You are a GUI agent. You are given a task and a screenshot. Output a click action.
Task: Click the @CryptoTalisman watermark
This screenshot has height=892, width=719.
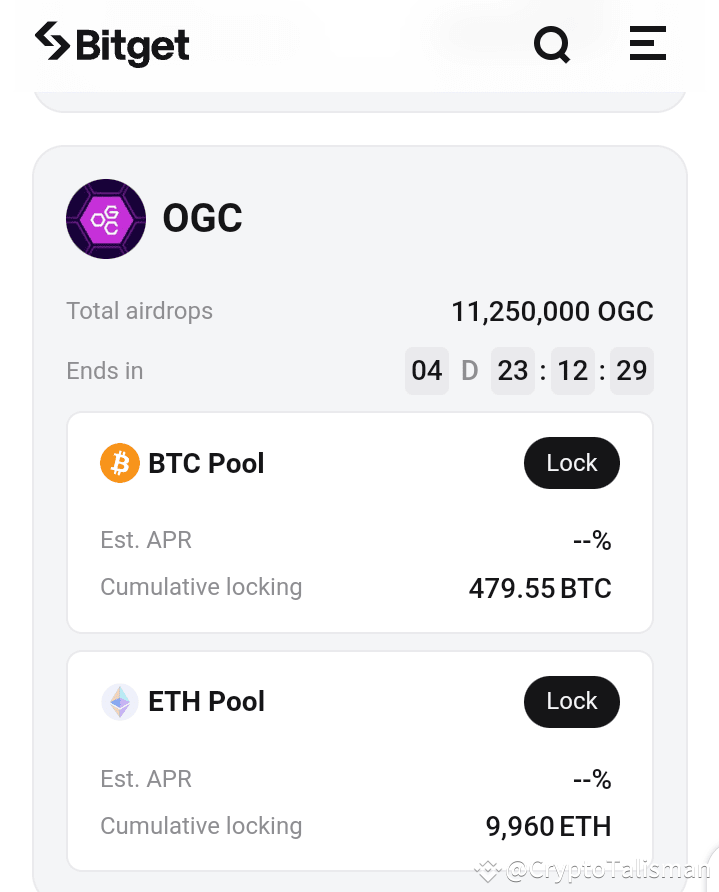tap(597, 869)
